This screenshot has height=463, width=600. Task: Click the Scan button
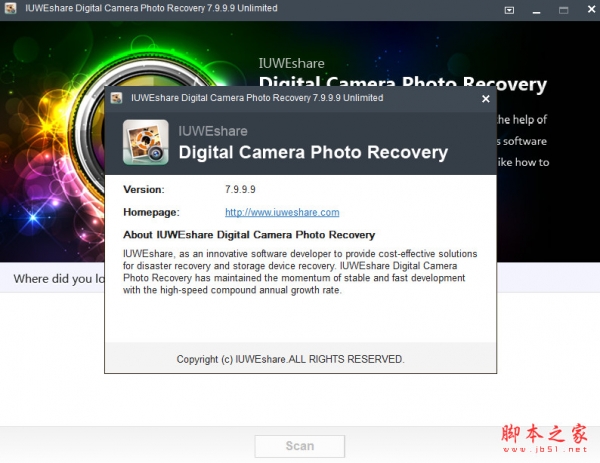[300, 446]
